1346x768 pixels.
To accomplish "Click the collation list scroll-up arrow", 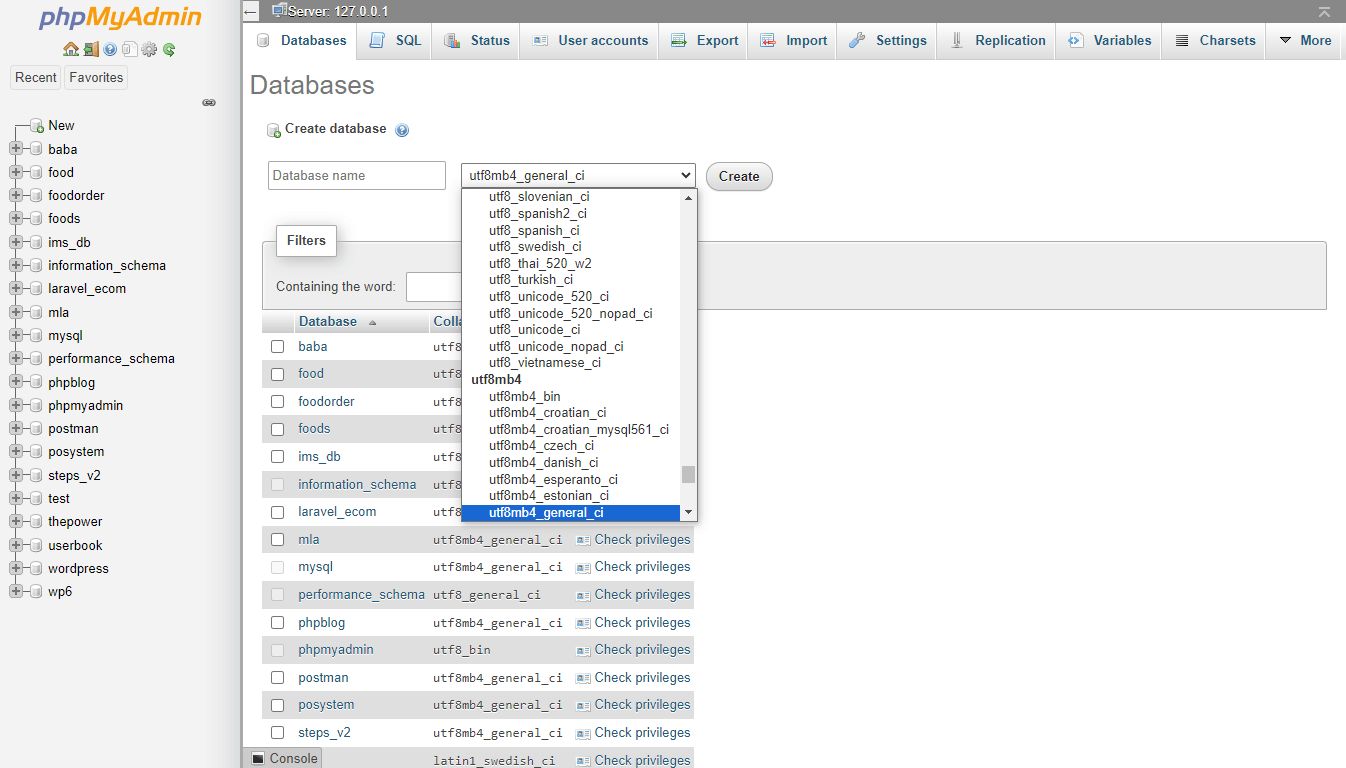I will pyautogui.click(x=688, y=198).
